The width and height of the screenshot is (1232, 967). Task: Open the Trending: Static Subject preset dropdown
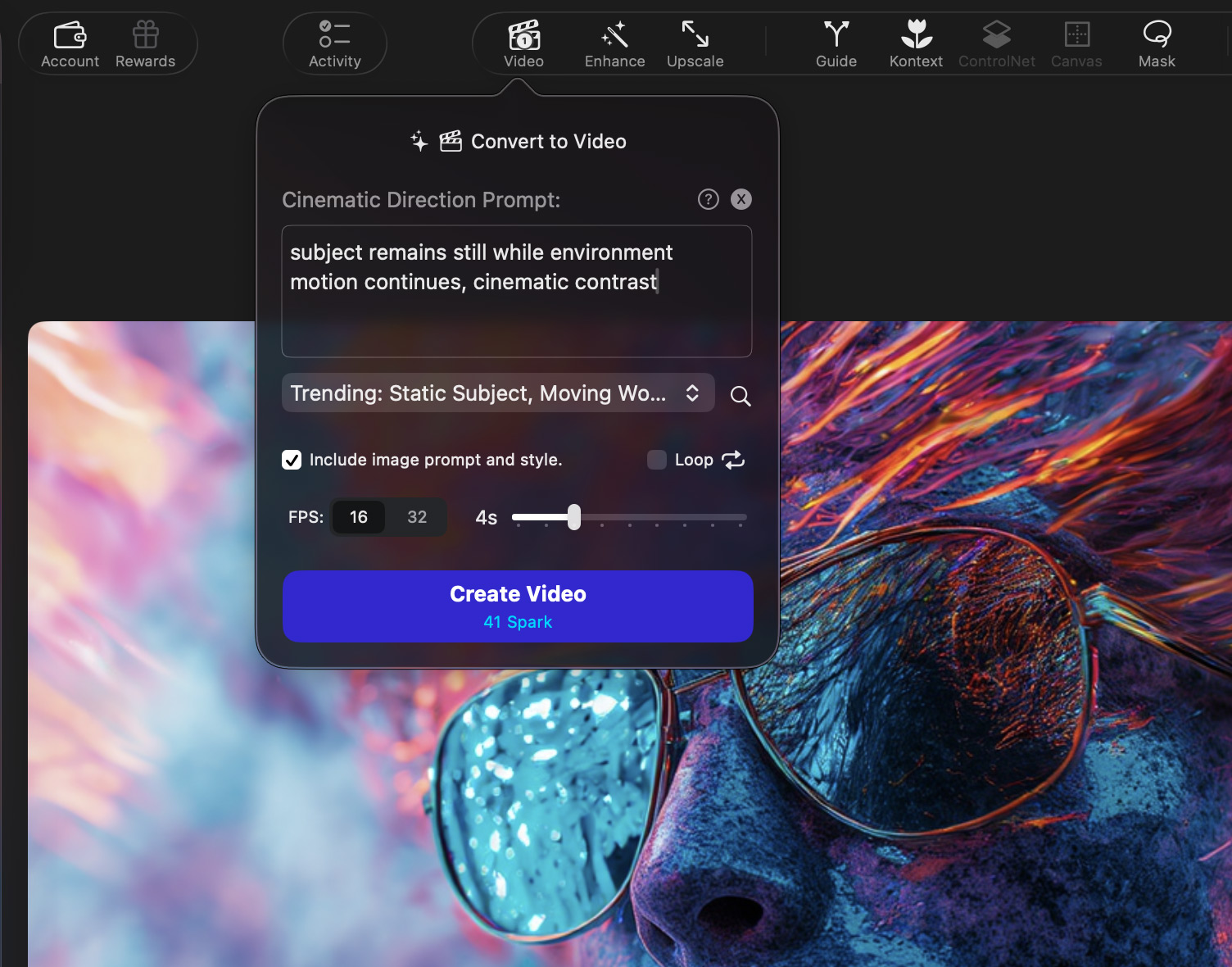[x=497, y=393]
